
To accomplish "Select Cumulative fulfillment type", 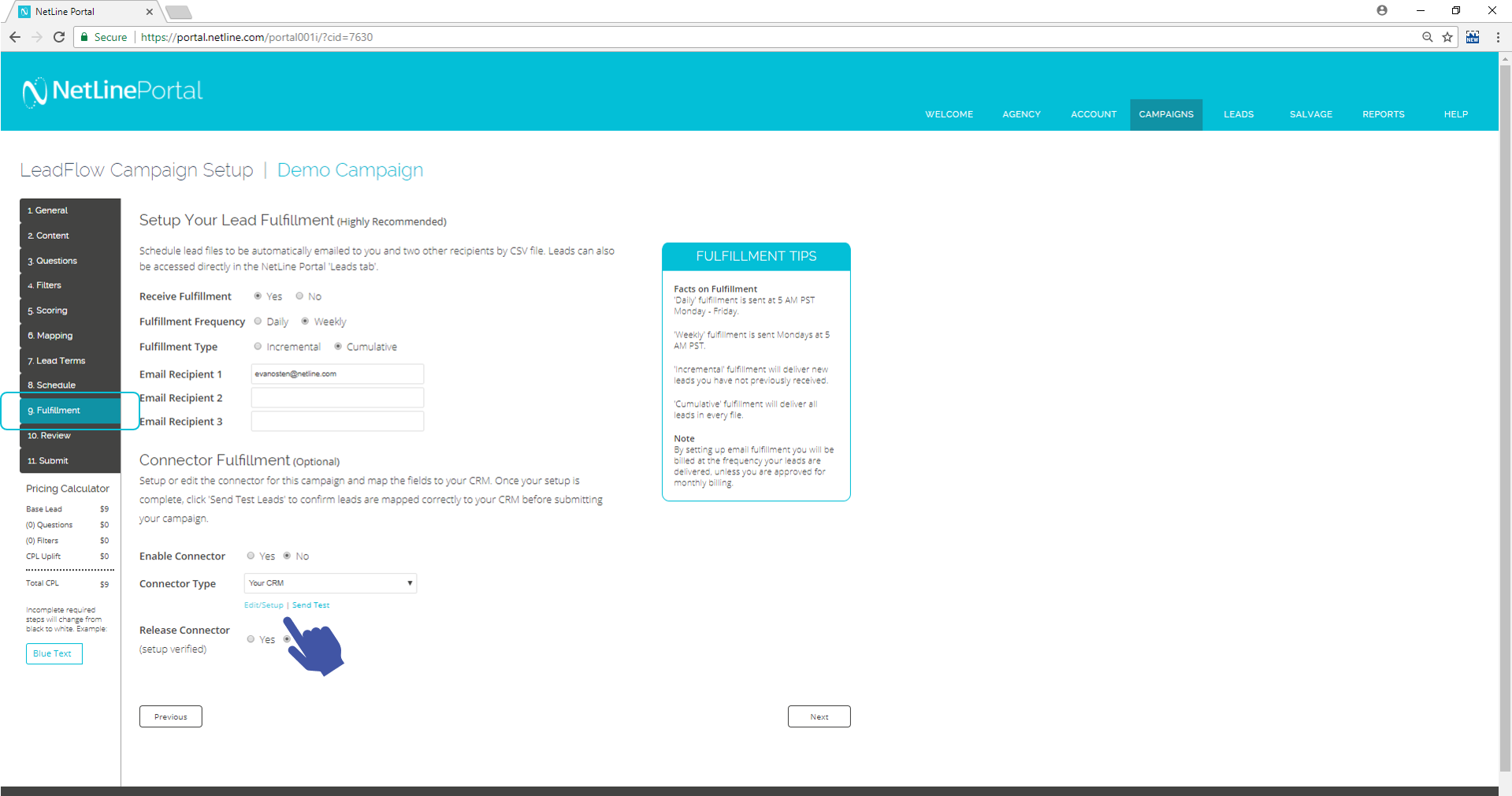I will pyautogui.click(x=338, y=347).
